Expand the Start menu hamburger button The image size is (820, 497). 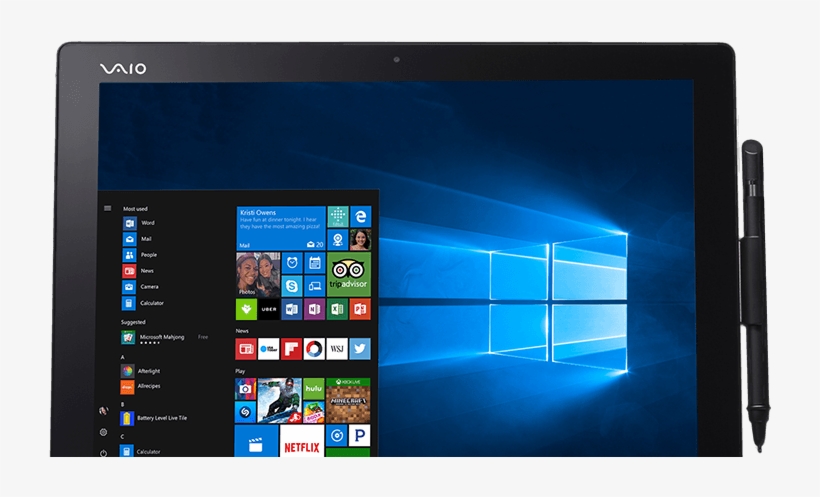(x=107, y=208)
